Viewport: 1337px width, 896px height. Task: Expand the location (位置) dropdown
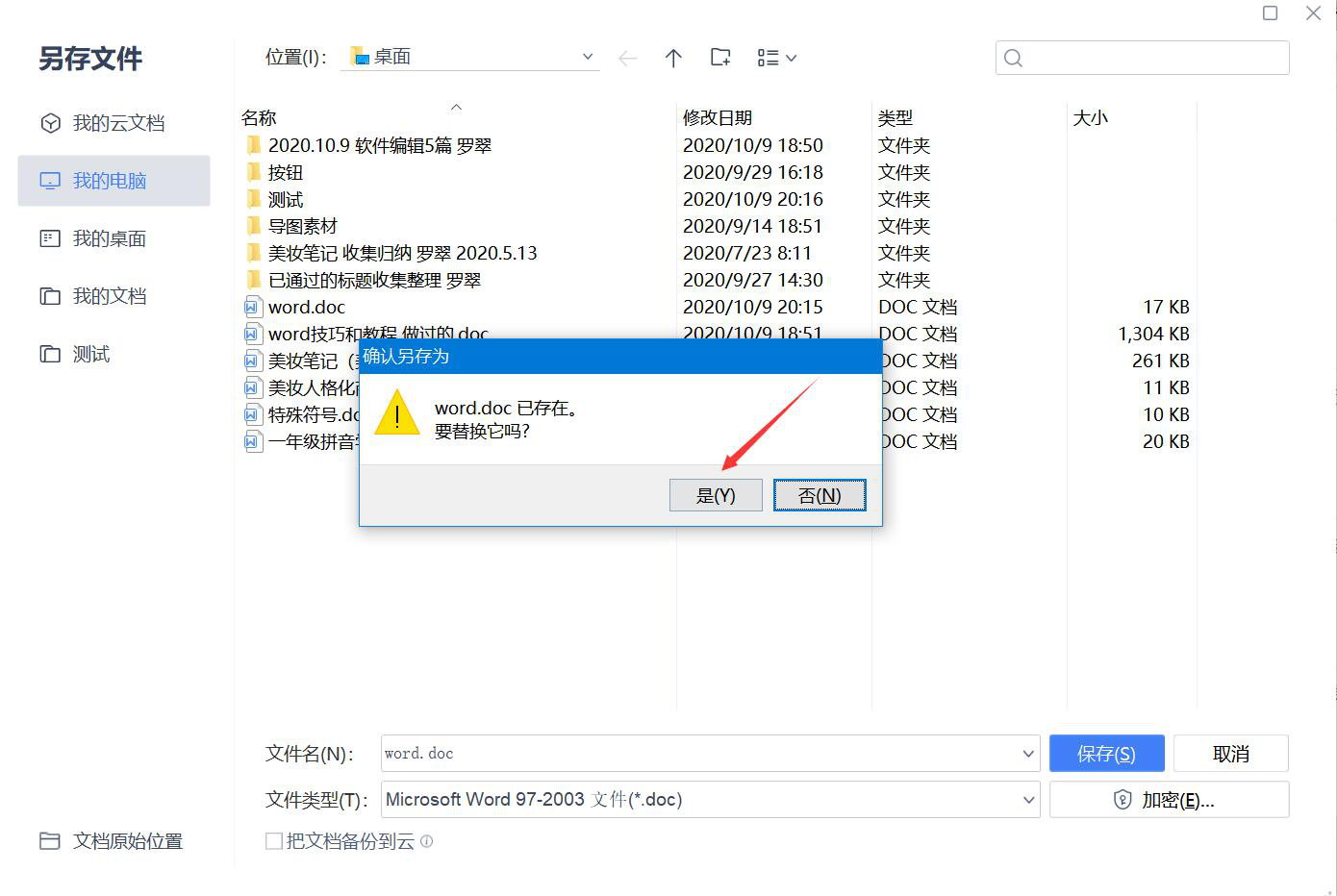pyautogui.click(x=587, y=57)
